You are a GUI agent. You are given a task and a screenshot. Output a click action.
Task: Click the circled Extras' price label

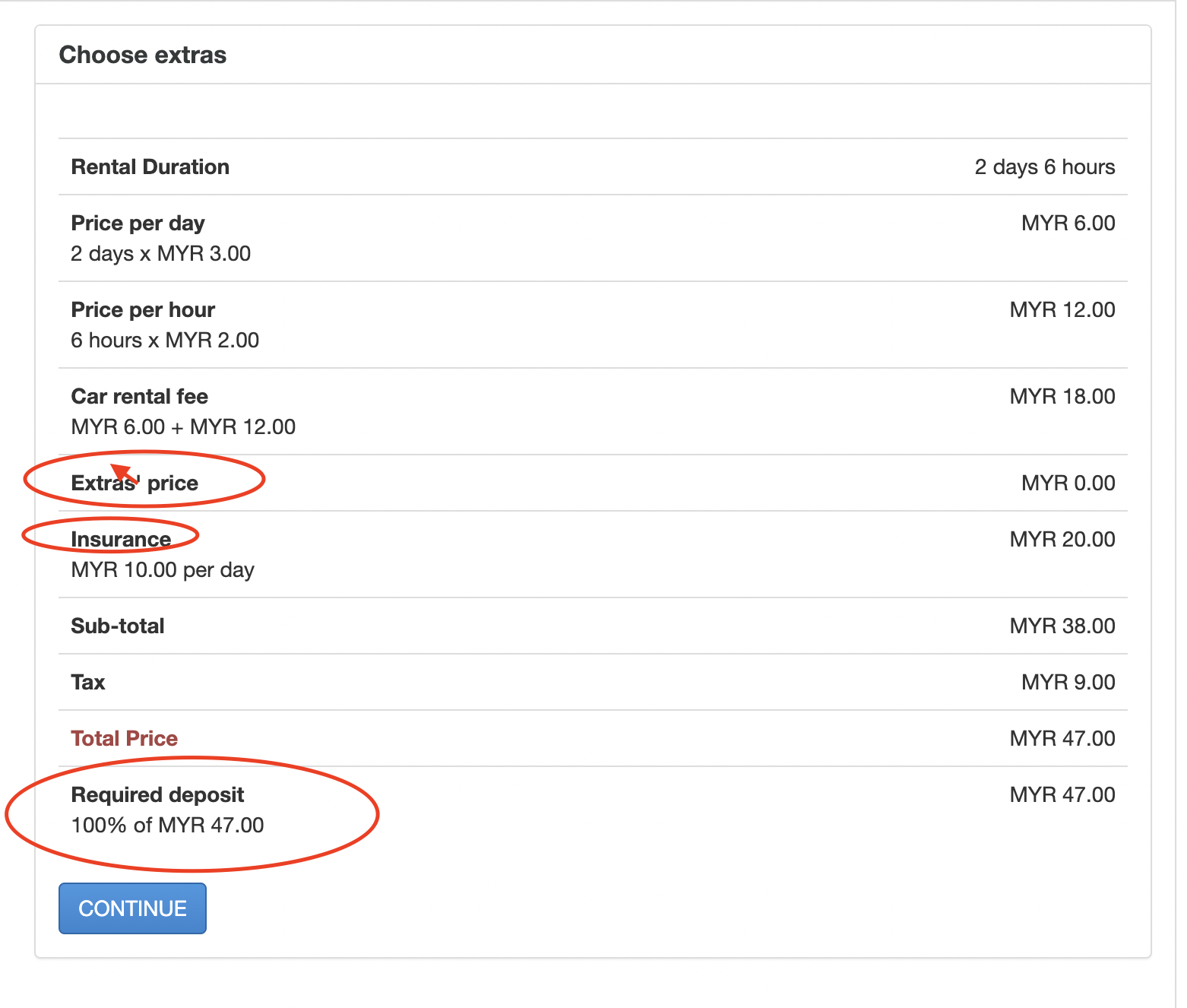(x=135, y=483)
